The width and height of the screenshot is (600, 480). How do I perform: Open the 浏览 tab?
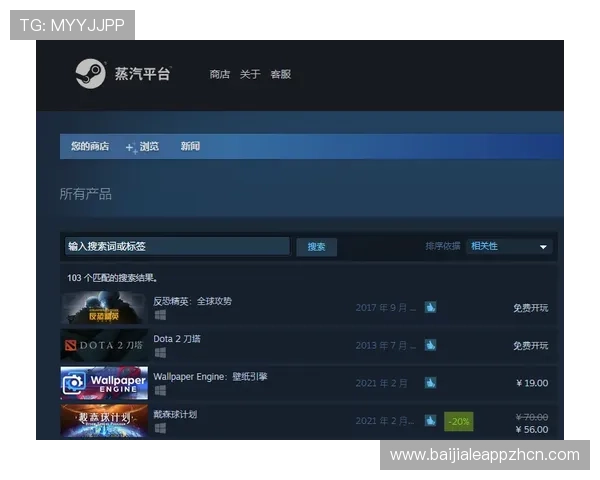[149, 146]
